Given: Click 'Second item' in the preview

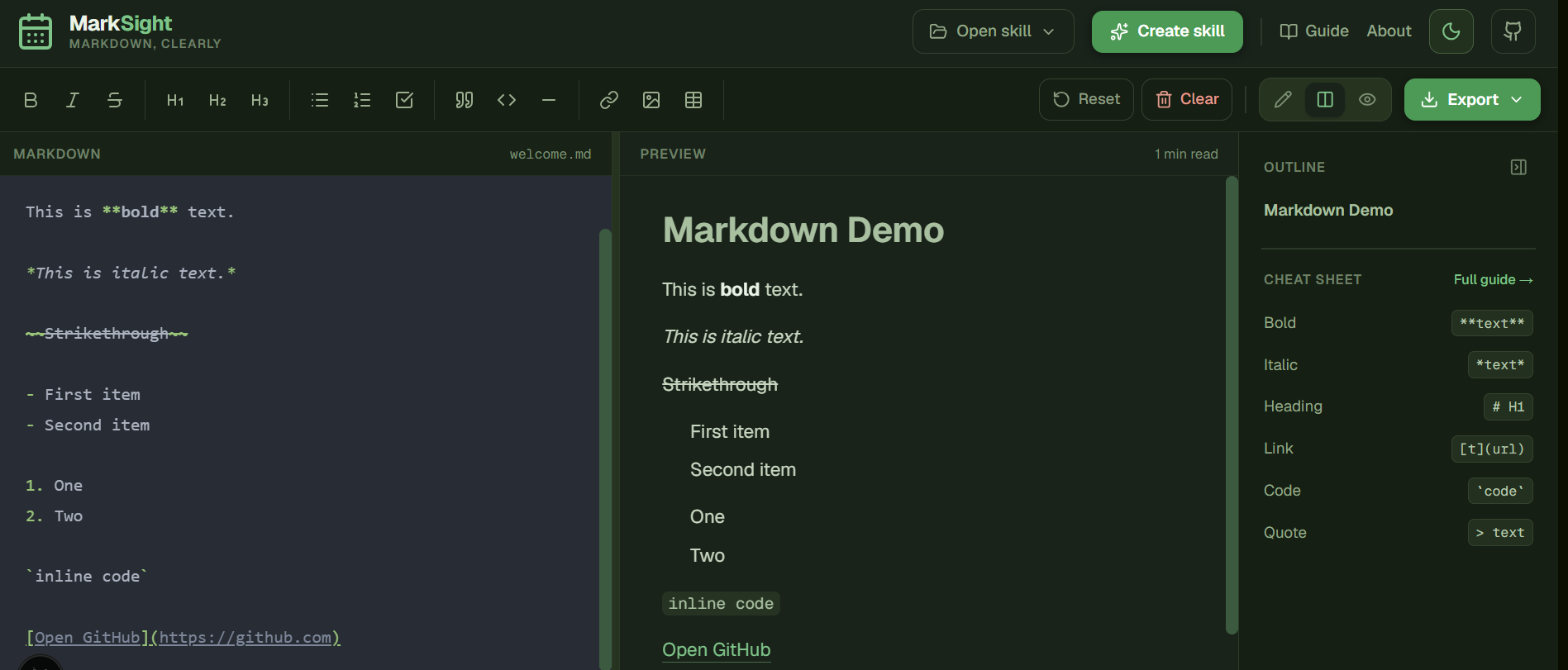Looking at the screenshot, I should click(743, 469).
